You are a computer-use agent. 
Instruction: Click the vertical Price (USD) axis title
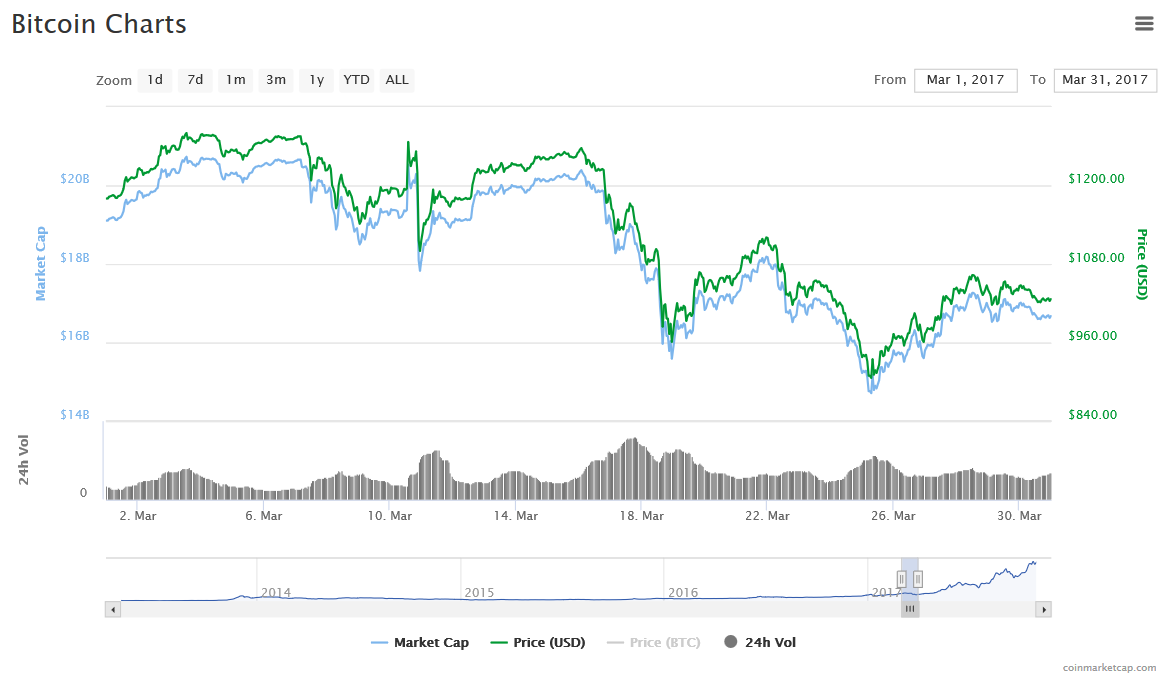[x=1142, y=264]
